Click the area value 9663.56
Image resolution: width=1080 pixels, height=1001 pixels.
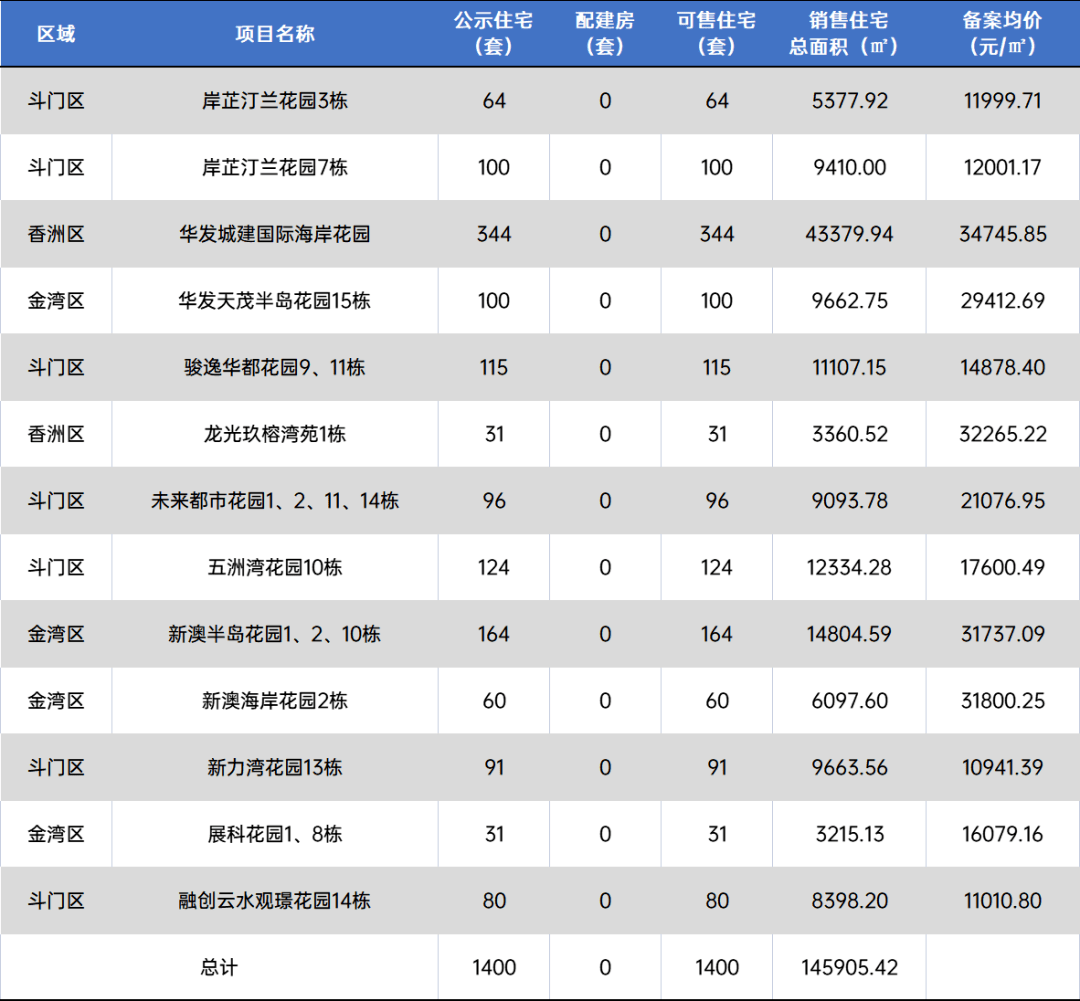pos(849,767)
